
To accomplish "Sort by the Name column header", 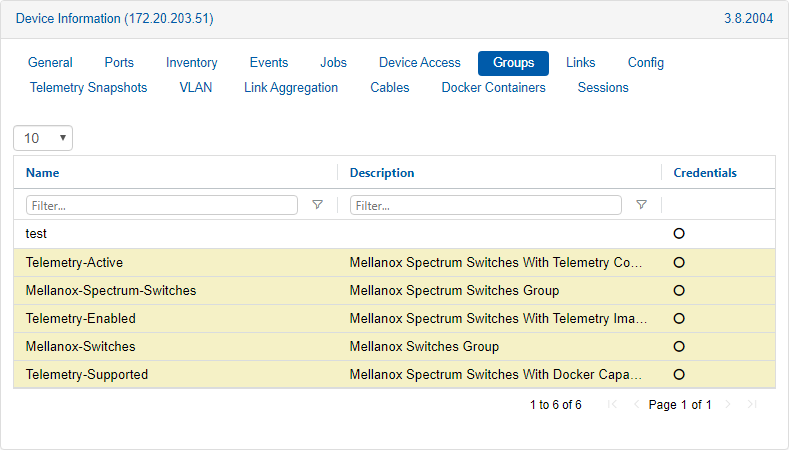I will coord(43,173).
